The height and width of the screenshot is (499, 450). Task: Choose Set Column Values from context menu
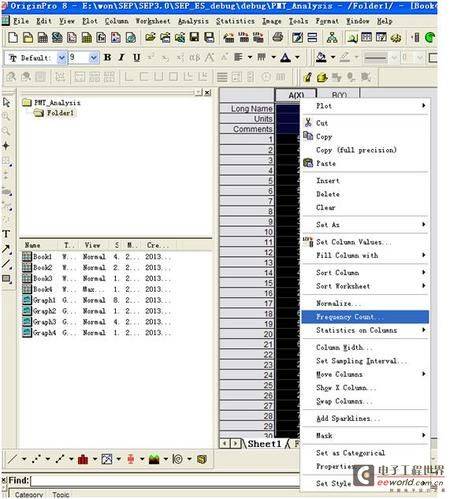pos(365,242)
